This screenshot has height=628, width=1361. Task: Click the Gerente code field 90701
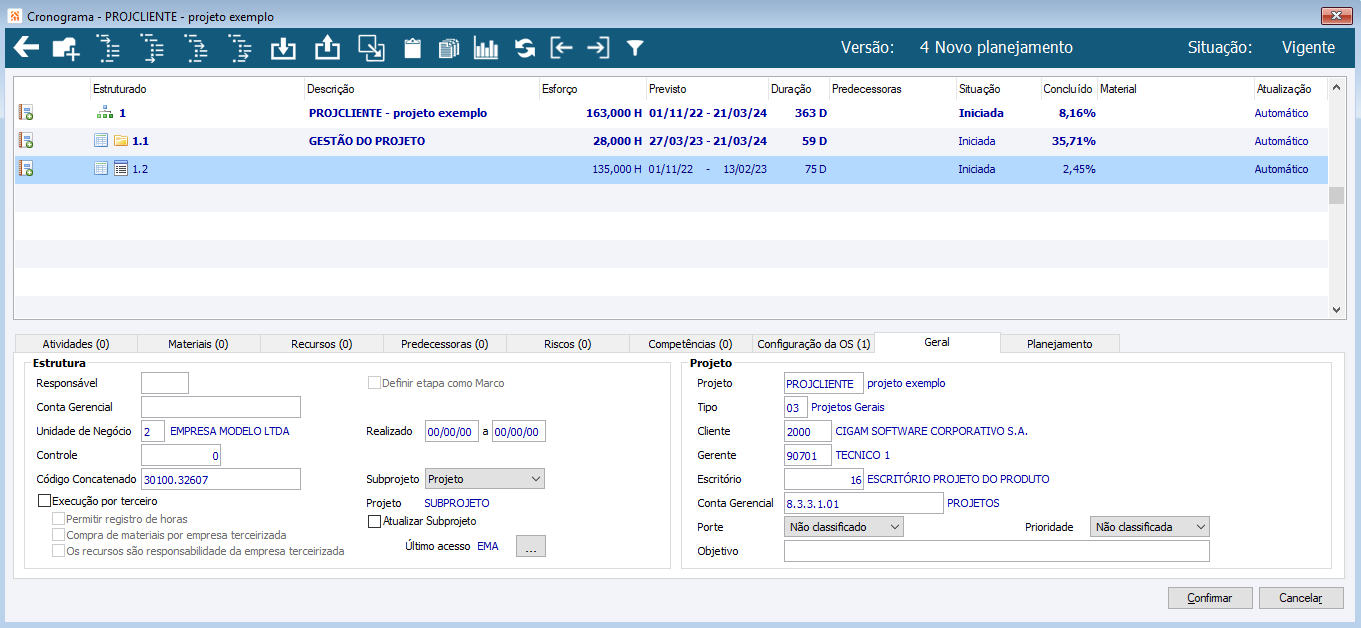808,455
